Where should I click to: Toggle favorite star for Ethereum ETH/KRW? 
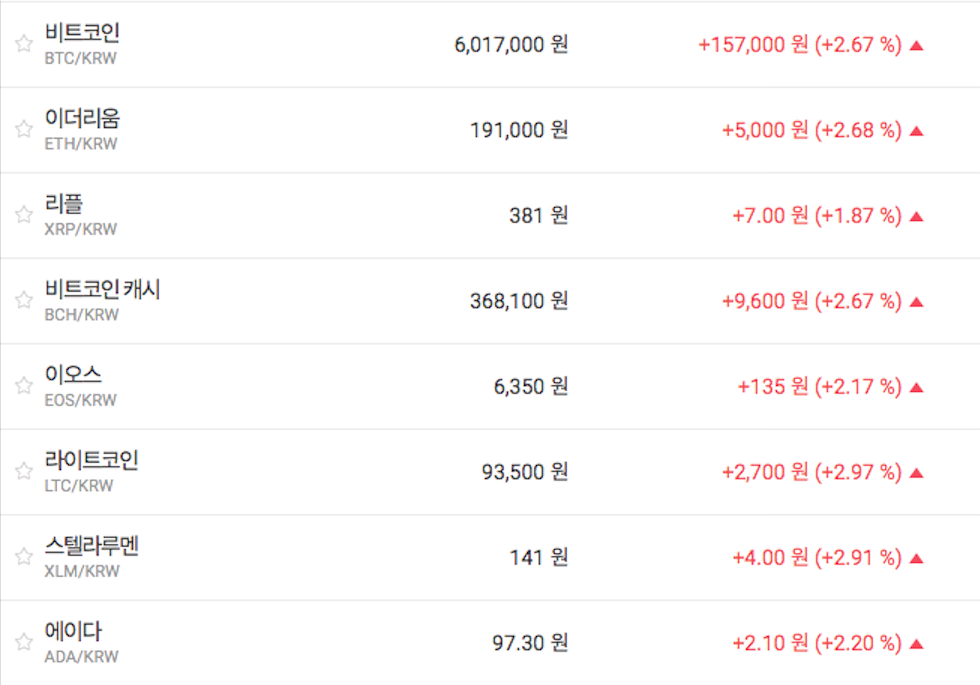click(24, 129)
